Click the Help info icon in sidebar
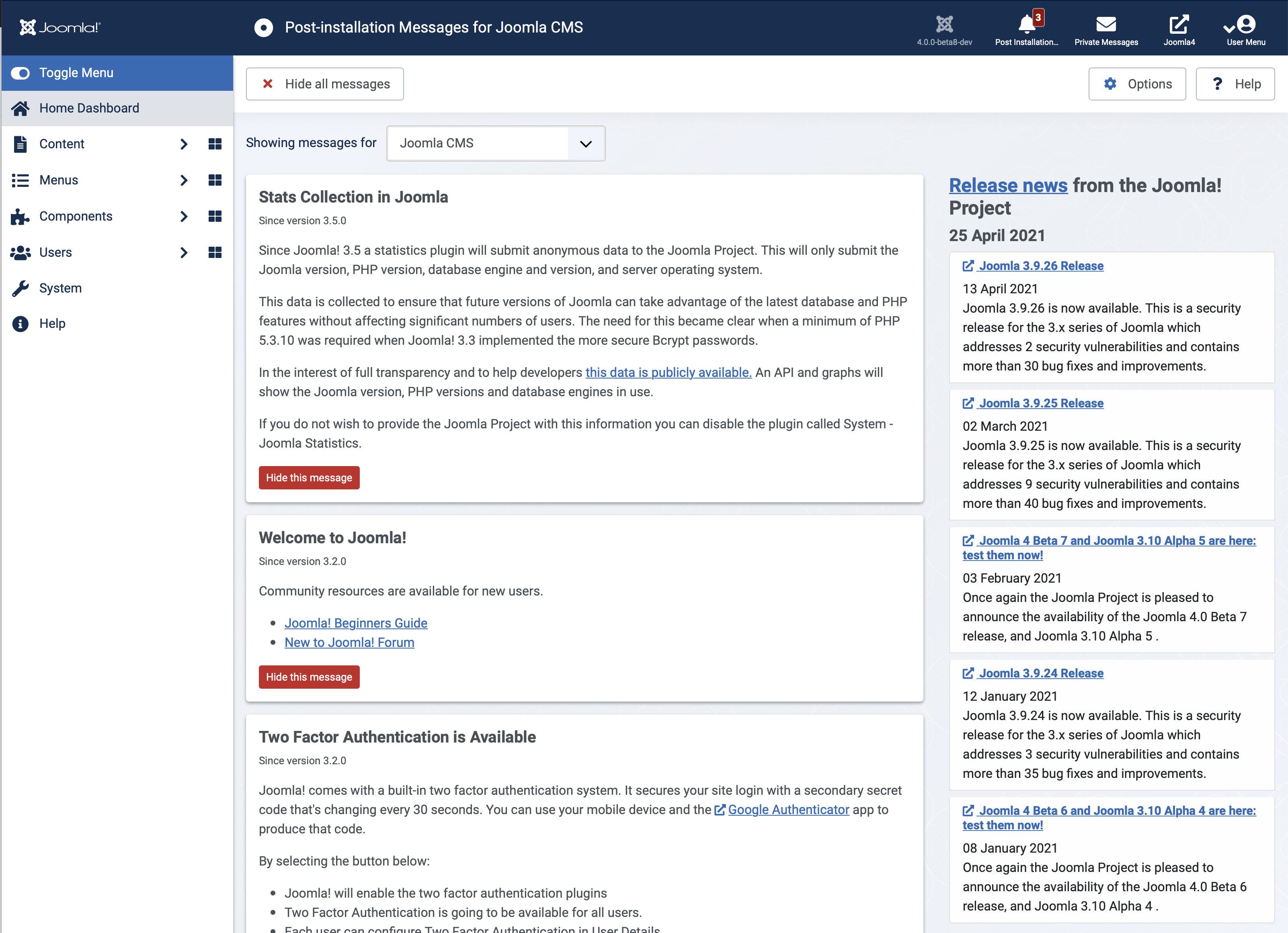 [21, 323]
